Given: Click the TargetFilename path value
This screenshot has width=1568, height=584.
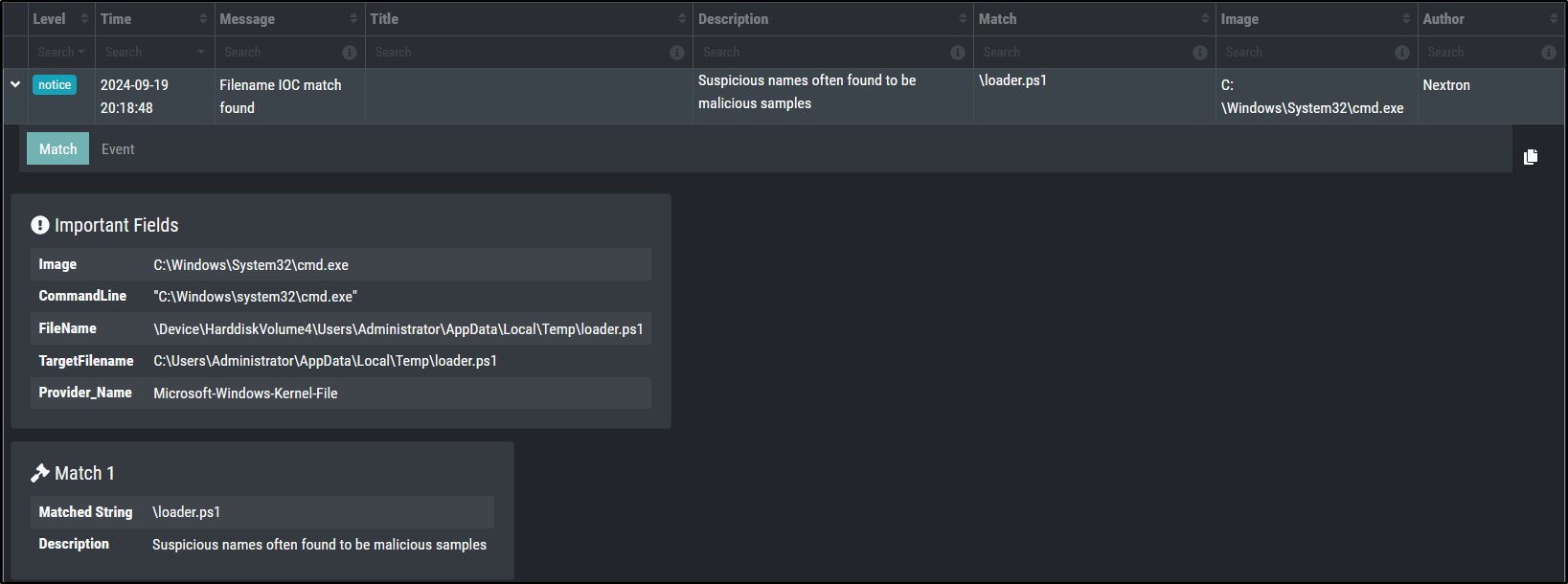Looking at the screenshot, I should coord(325,361).
